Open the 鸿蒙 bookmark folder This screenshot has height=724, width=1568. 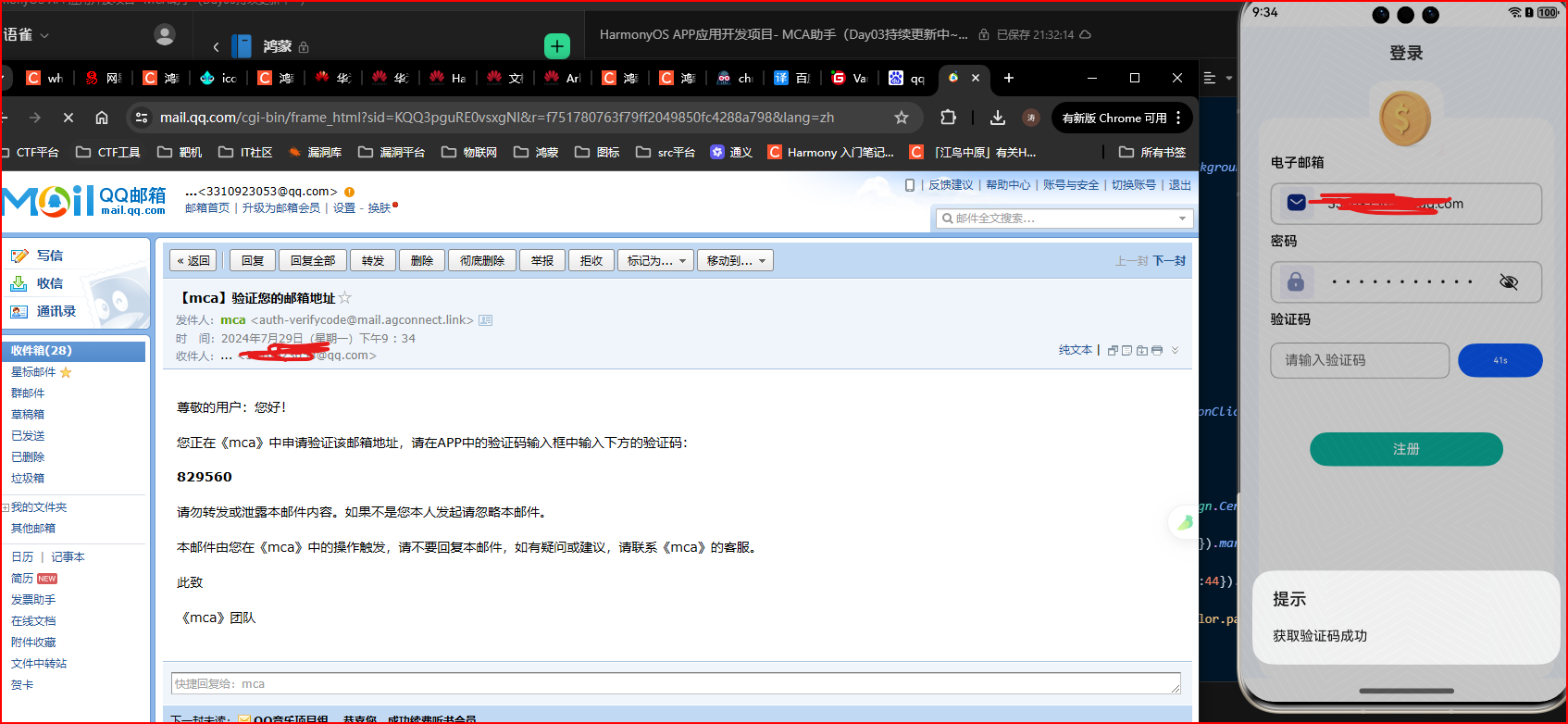click(536, 152)
